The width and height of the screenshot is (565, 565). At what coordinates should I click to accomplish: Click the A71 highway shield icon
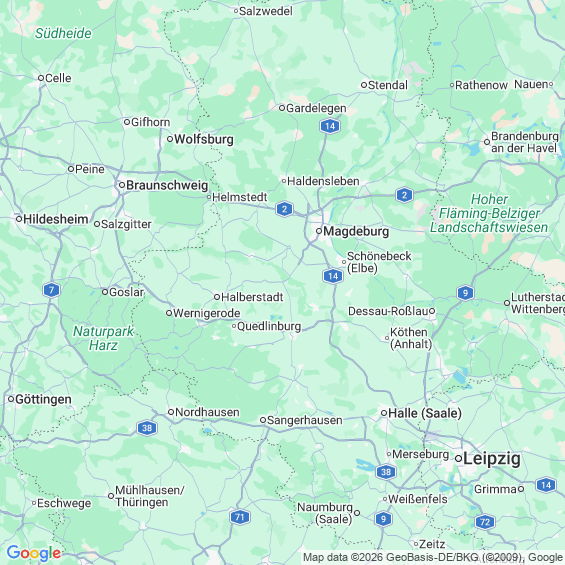coord(240,517)
